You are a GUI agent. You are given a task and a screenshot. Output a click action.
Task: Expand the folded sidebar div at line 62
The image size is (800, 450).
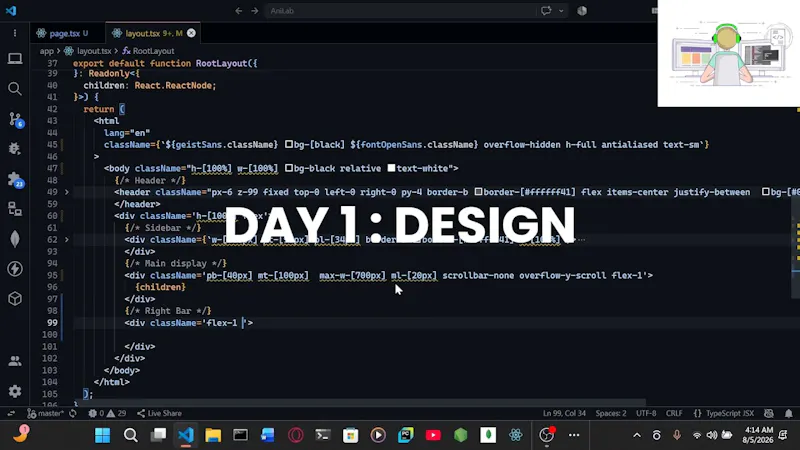pos(67,240)
